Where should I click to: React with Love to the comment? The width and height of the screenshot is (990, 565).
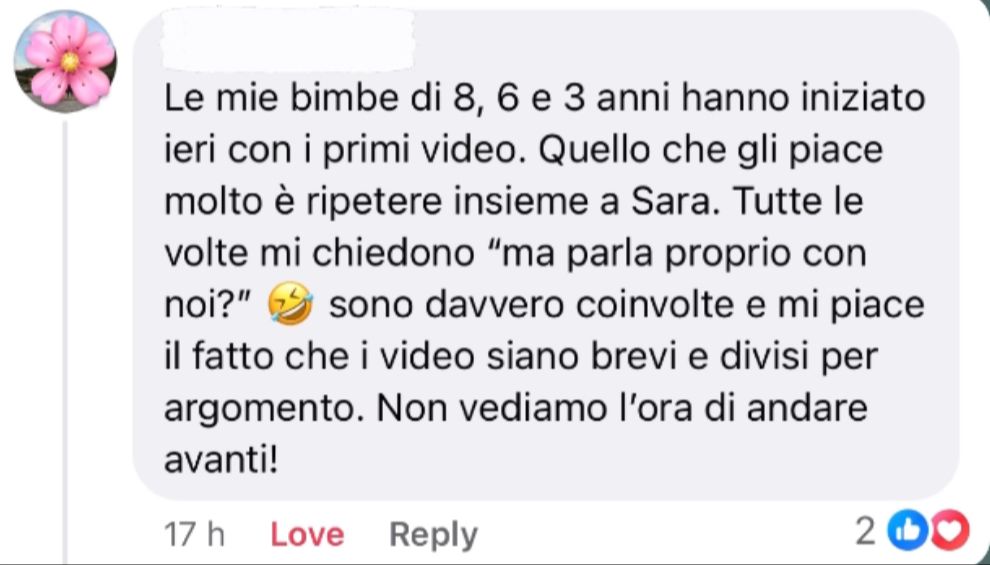(307, 535)
